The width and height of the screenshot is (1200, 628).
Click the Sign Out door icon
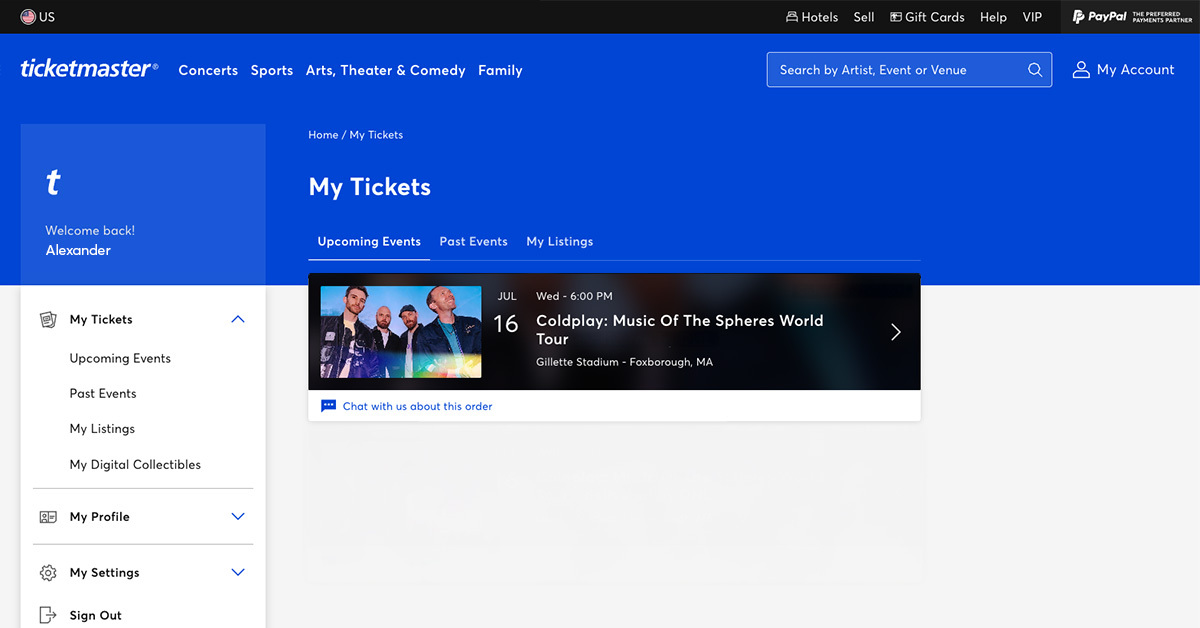(x=48, y=615)
